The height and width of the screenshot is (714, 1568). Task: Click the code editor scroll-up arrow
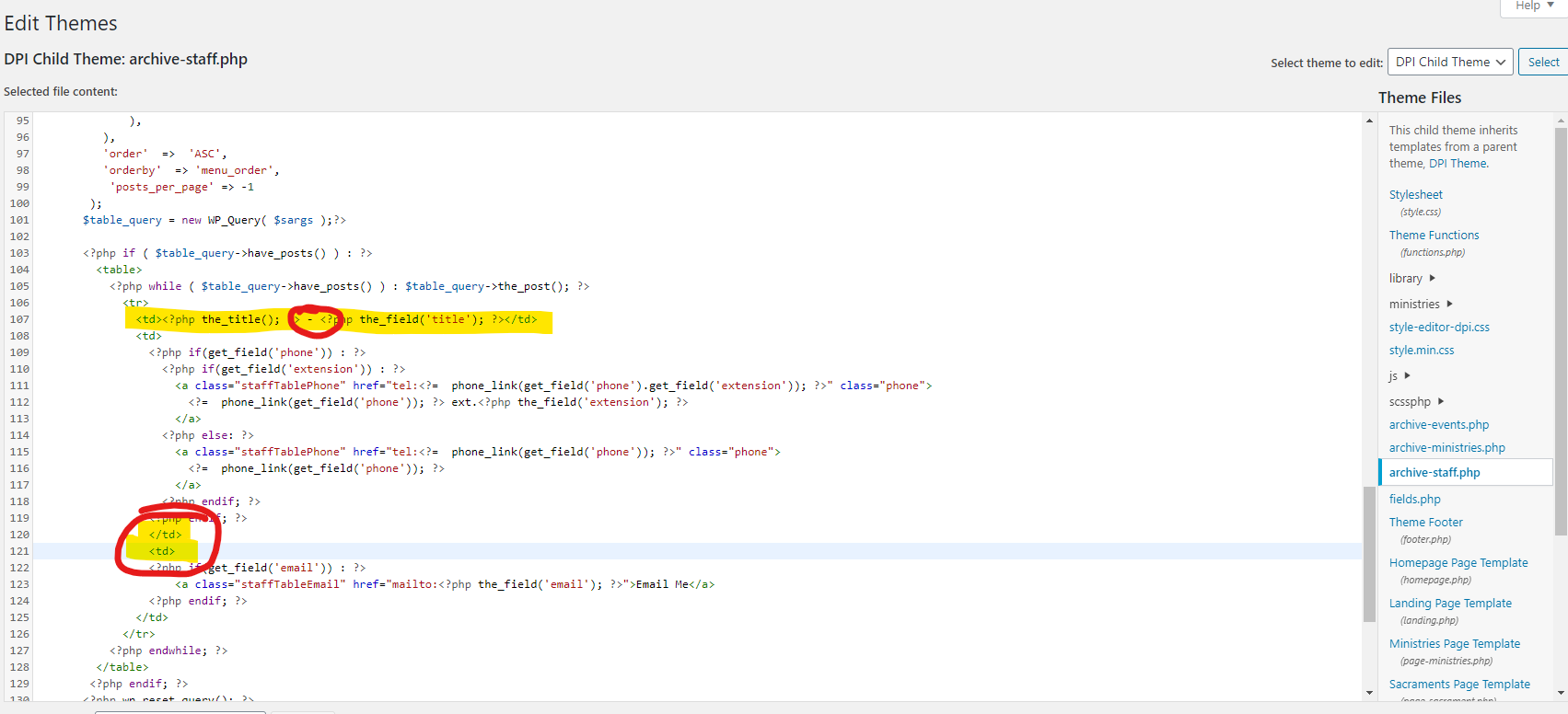(x=1369, y=121)
